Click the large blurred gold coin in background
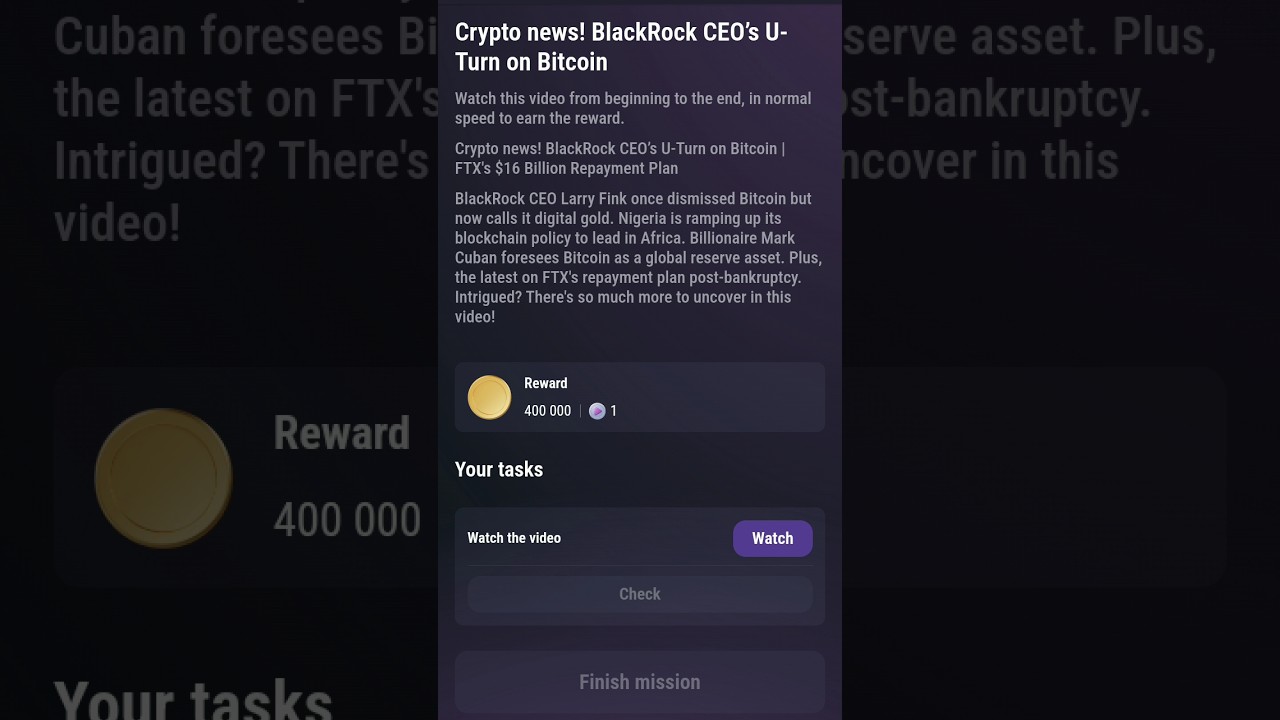Image resolution: width=1280 pixels, height=720 pixels. point(163,478)
